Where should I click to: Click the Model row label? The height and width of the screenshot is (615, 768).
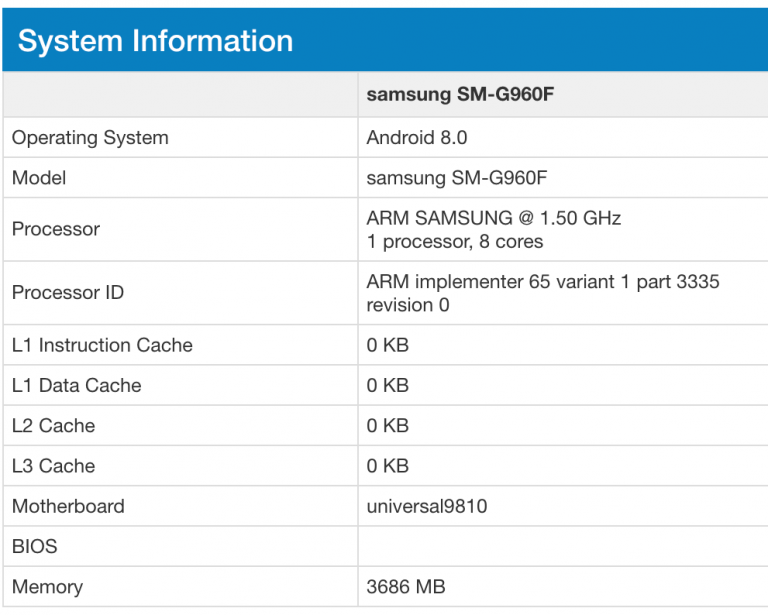tap(39, 178)
